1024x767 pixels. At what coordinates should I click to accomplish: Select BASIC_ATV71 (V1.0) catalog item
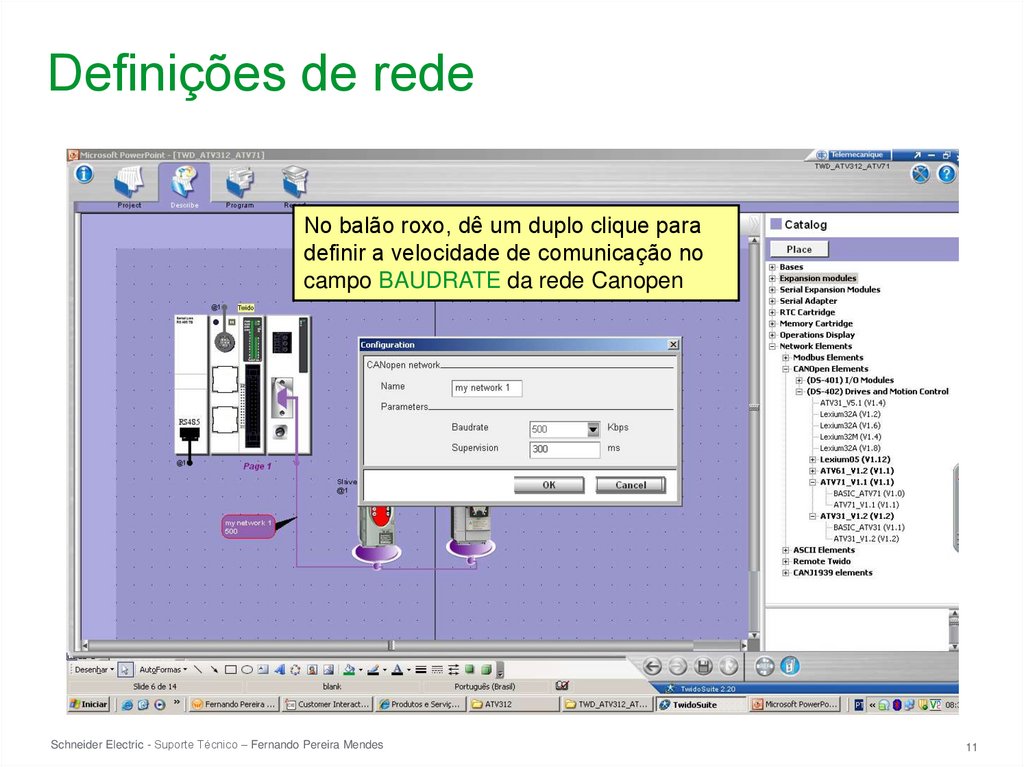[x=869, y=493]
